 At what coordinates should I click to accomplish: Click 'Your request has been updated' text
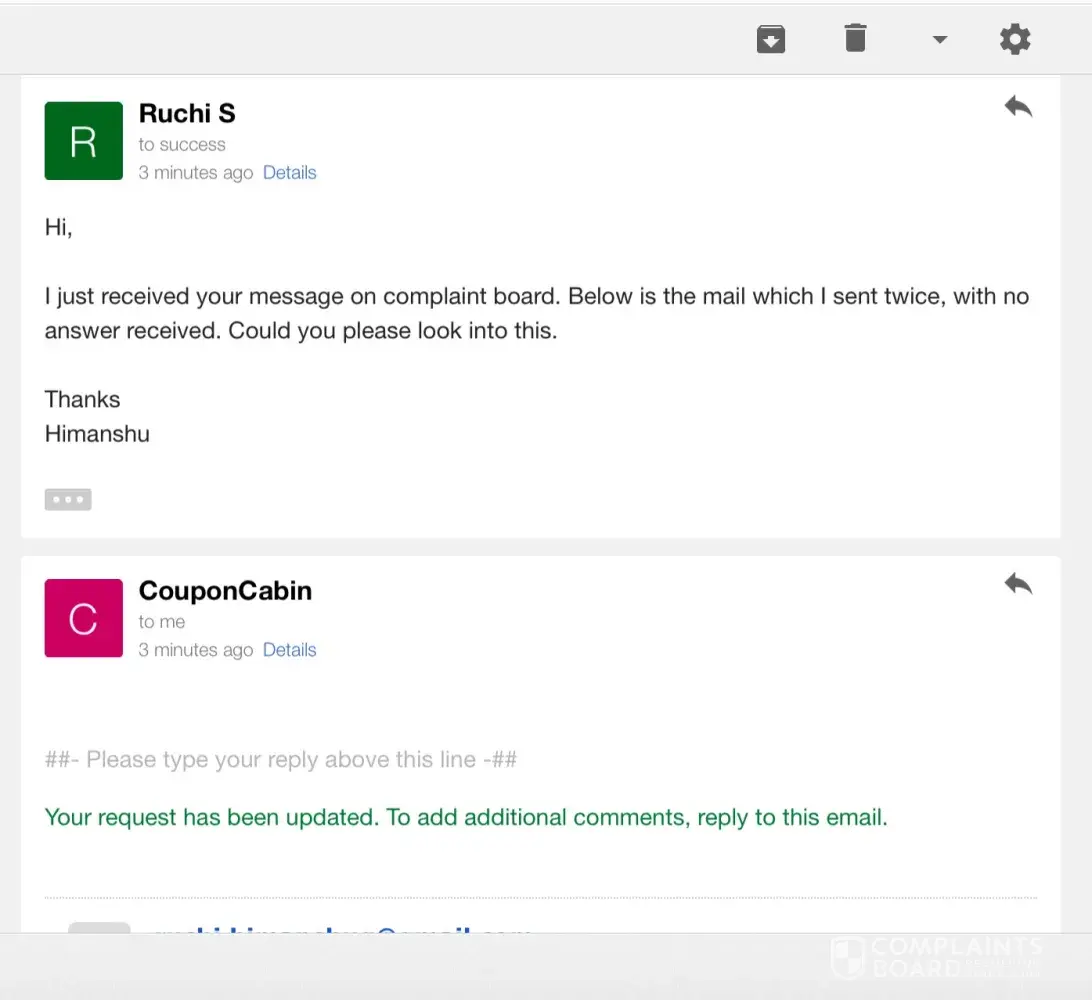pyautogui.click(x=466, y=817)
